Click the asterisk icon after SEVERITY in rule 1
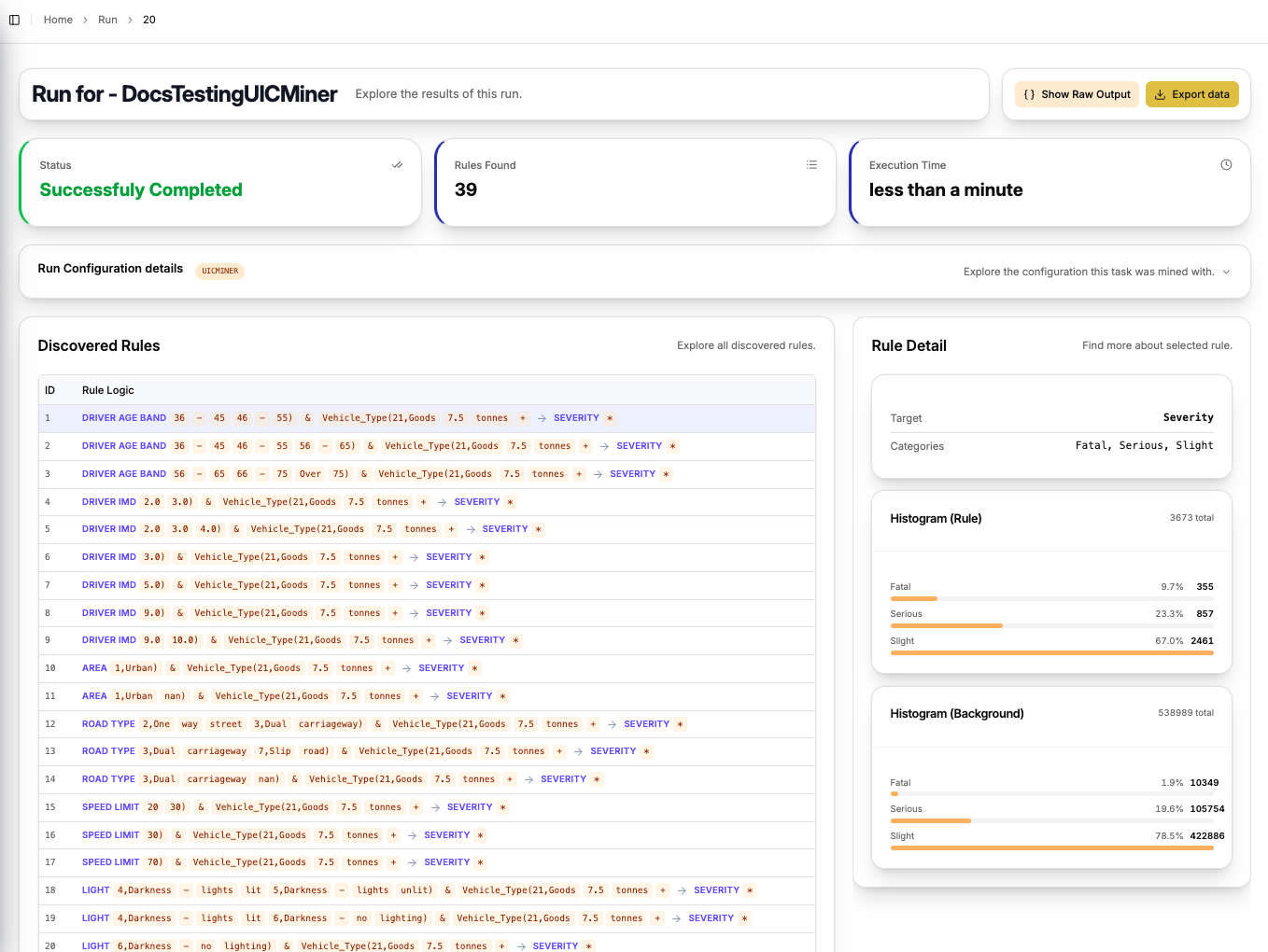The image size is (1268, 952). pos(610,418)
